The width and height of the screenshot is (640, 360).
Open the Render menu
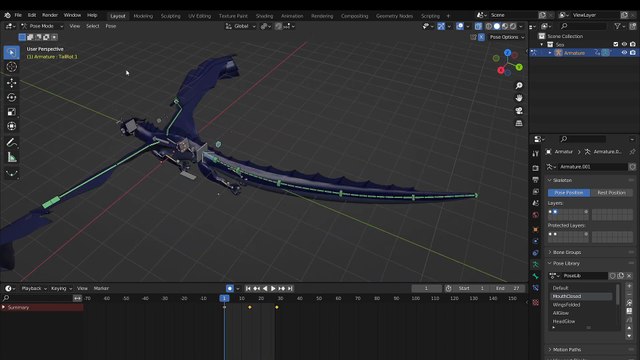tap(50, 15)
